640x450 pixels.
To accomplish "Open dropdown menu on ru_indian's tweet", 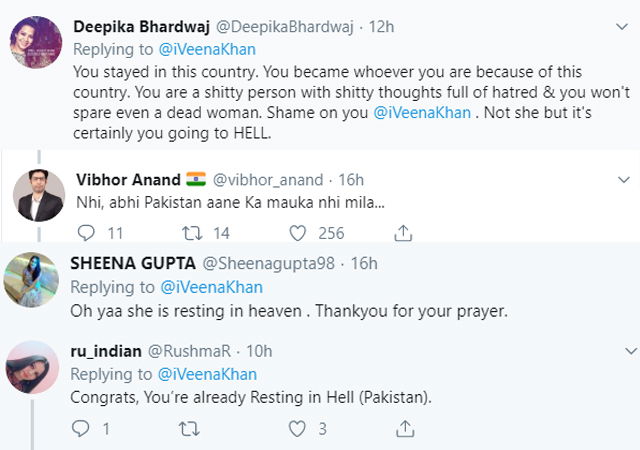I will (x=631, y=351).
